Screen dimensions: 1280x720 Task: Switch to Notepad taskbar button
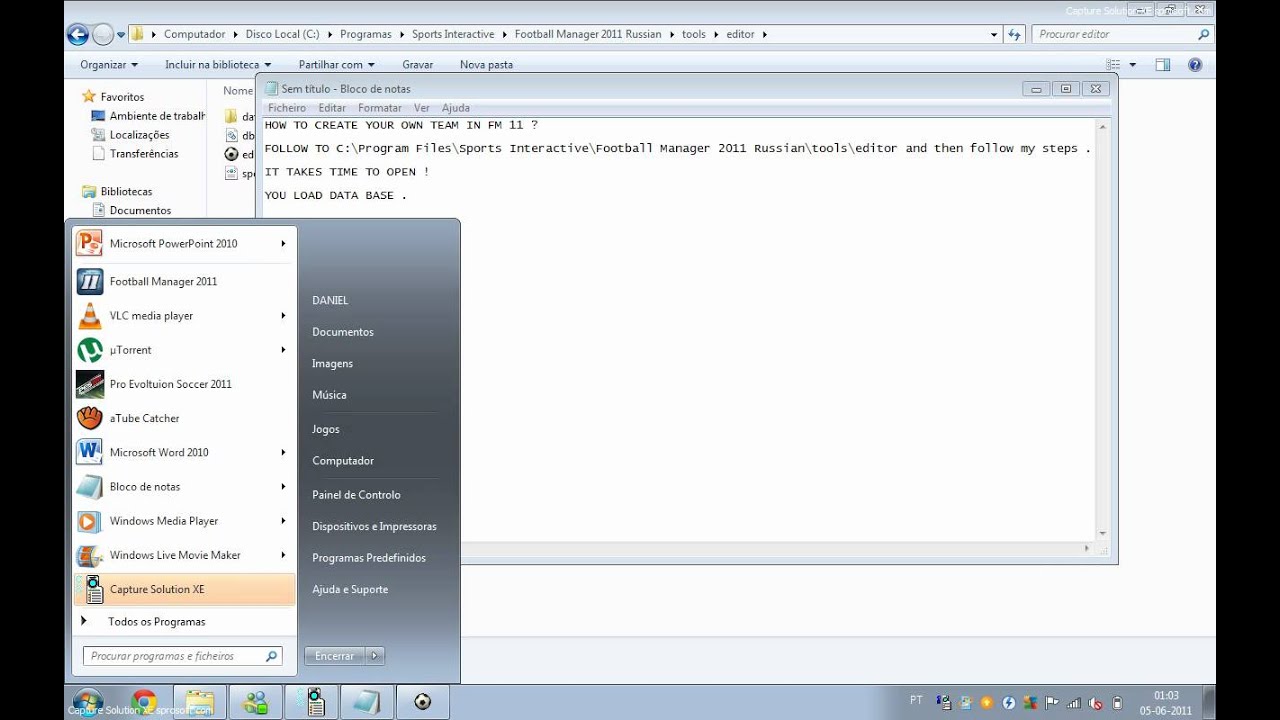(367, 702)
